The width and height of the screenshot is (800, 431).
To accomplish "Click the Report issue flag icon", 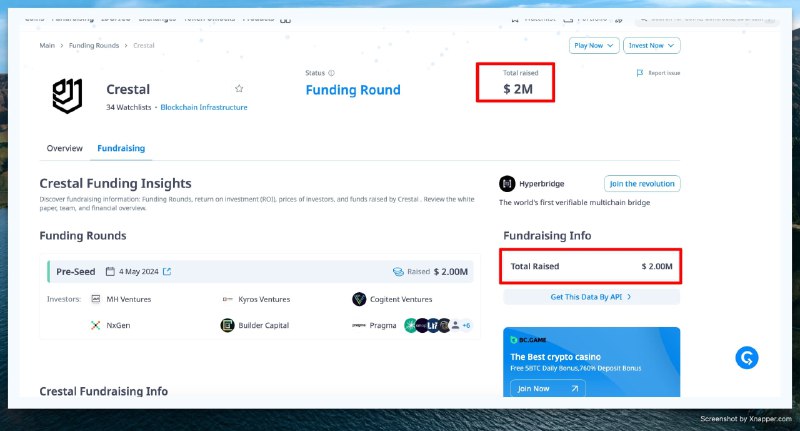I will coord(640,73).
